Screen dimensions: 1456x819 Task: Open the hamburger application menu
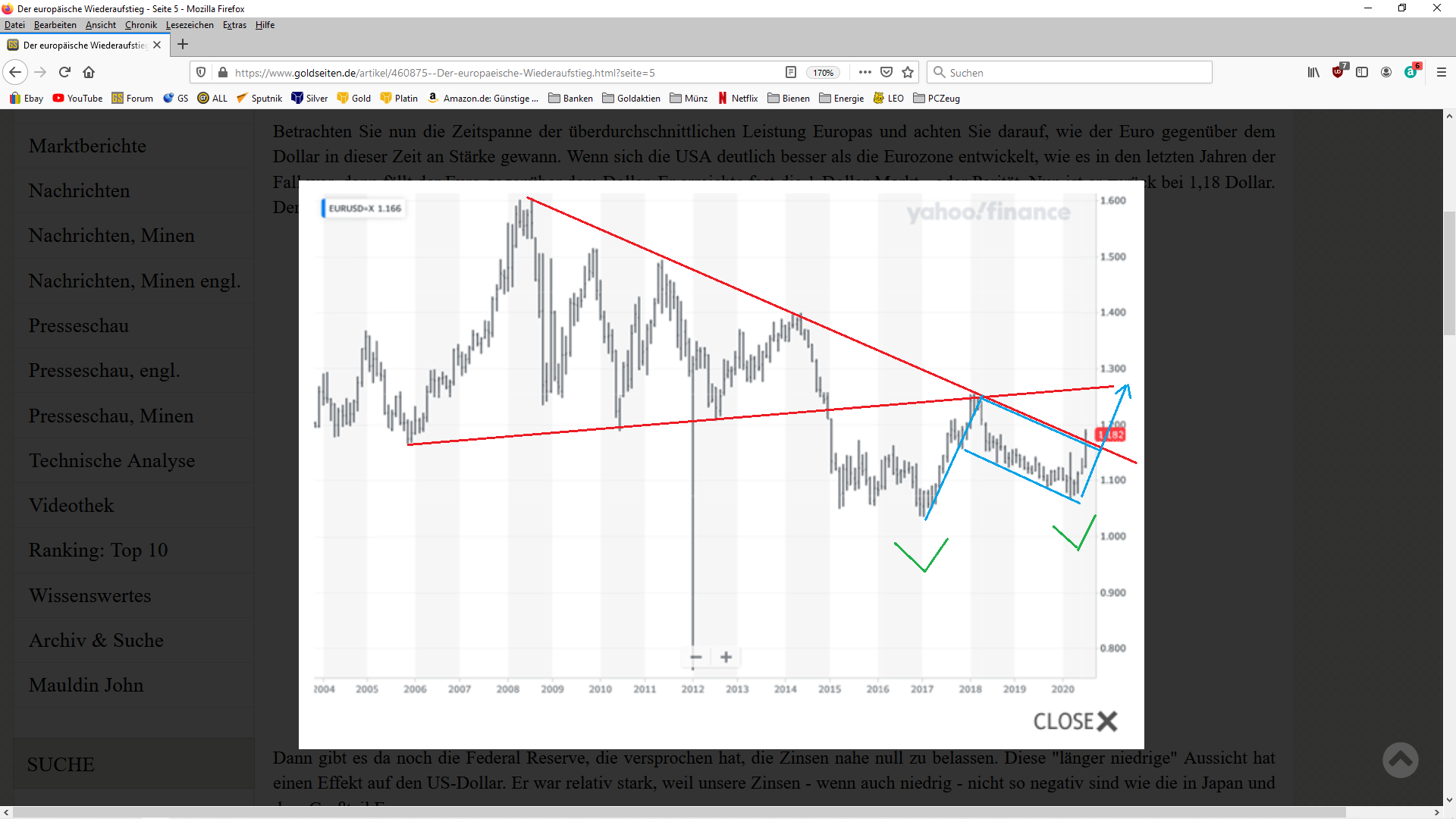tap(1442, 72)
